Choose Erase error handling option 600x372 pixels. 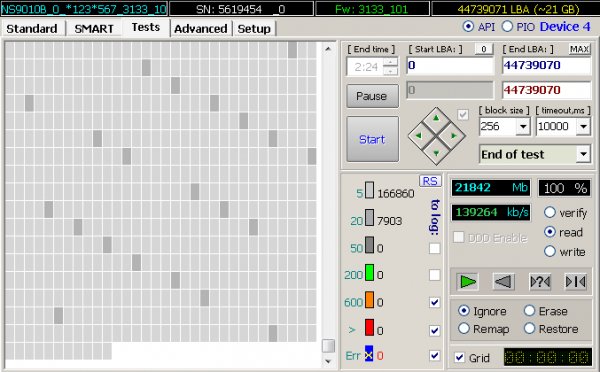point(529,311)
